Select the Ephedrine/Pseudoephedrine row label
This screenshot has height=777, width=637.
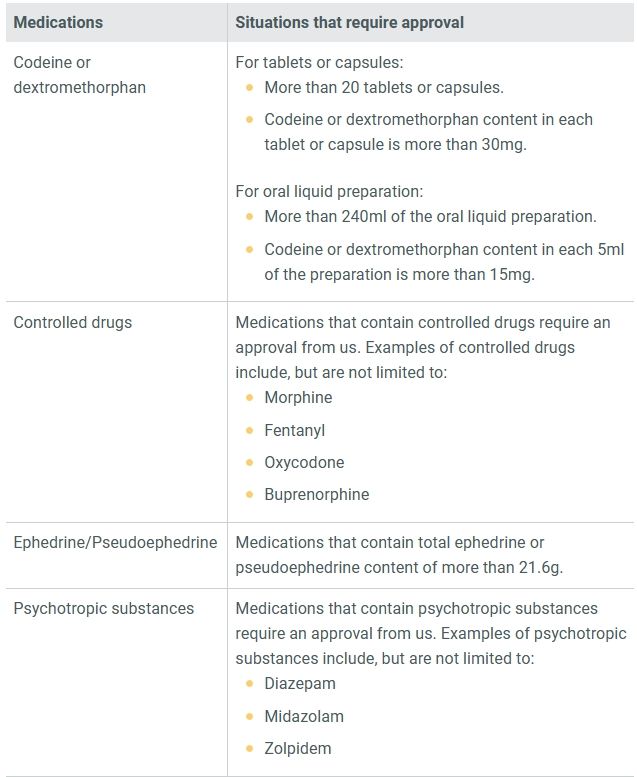click(115, 543)
